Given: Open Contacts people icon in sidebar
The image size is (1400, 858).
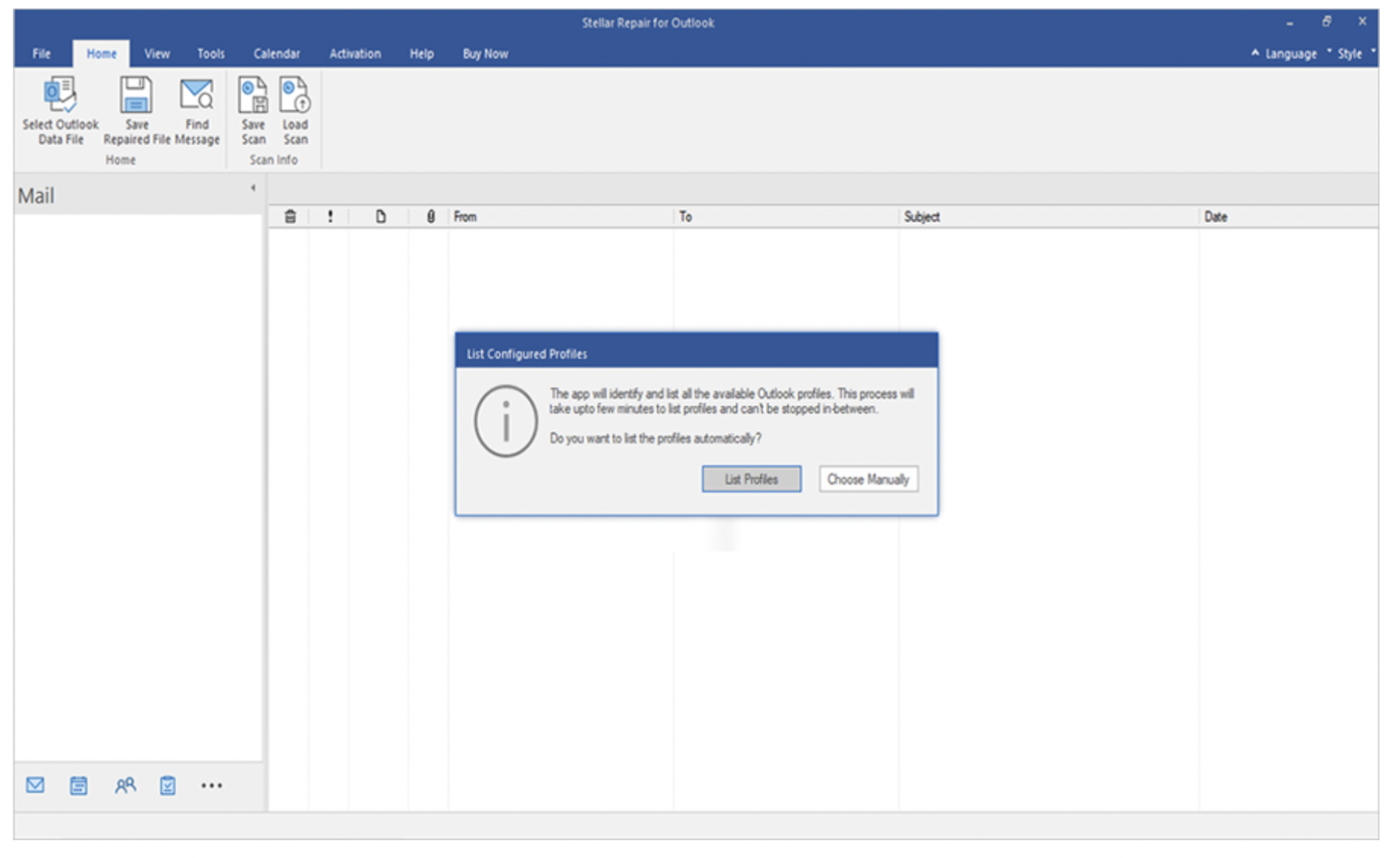Looking at the screenshot, I should (125, 785).
